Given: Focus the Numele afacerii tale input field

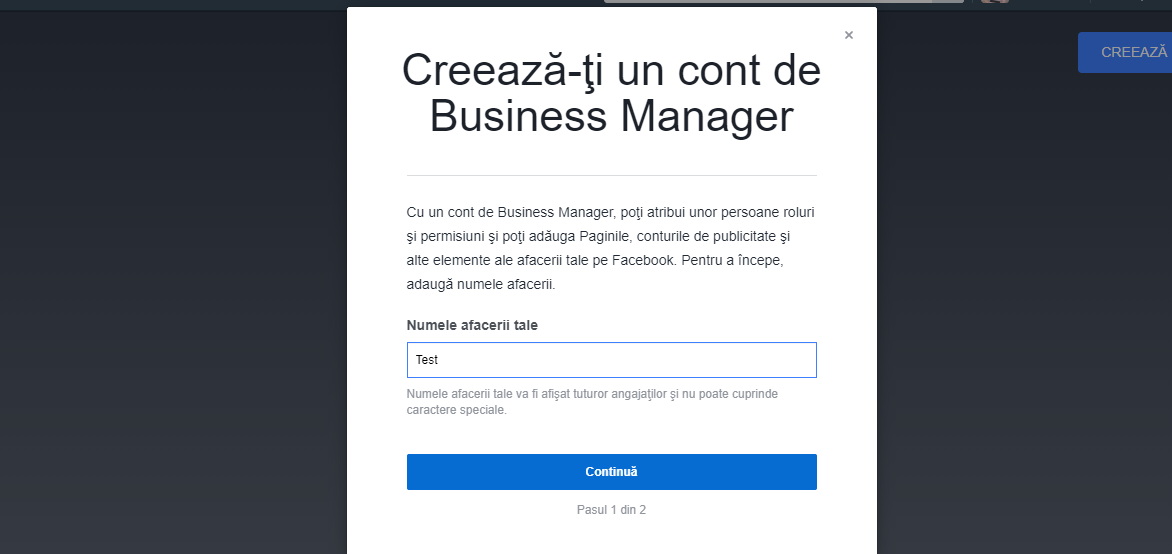Looking at the screenshot, I should tap(611, 360).
